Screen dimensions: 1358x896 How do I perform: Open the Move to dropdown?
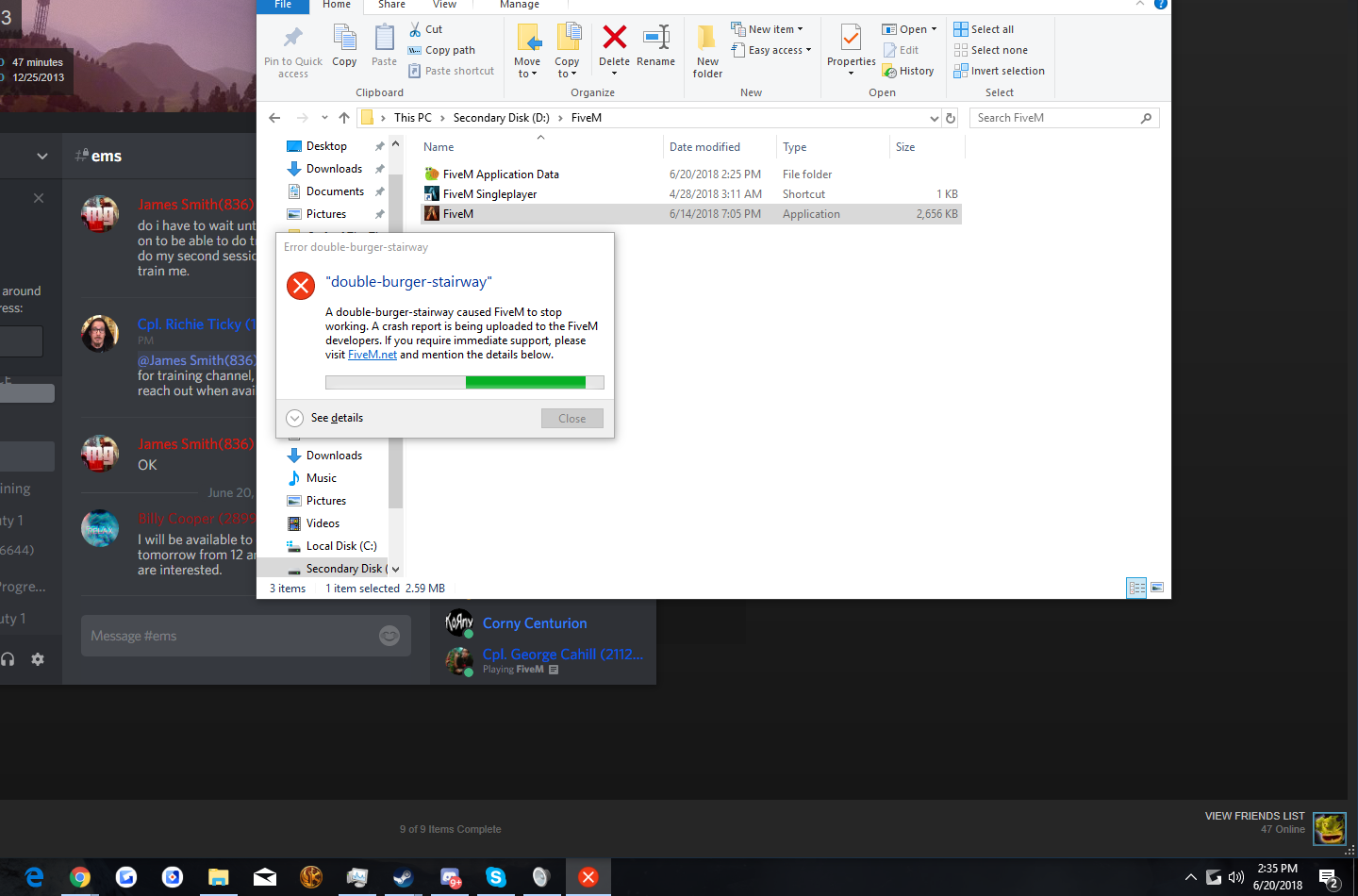click(527, 52)
